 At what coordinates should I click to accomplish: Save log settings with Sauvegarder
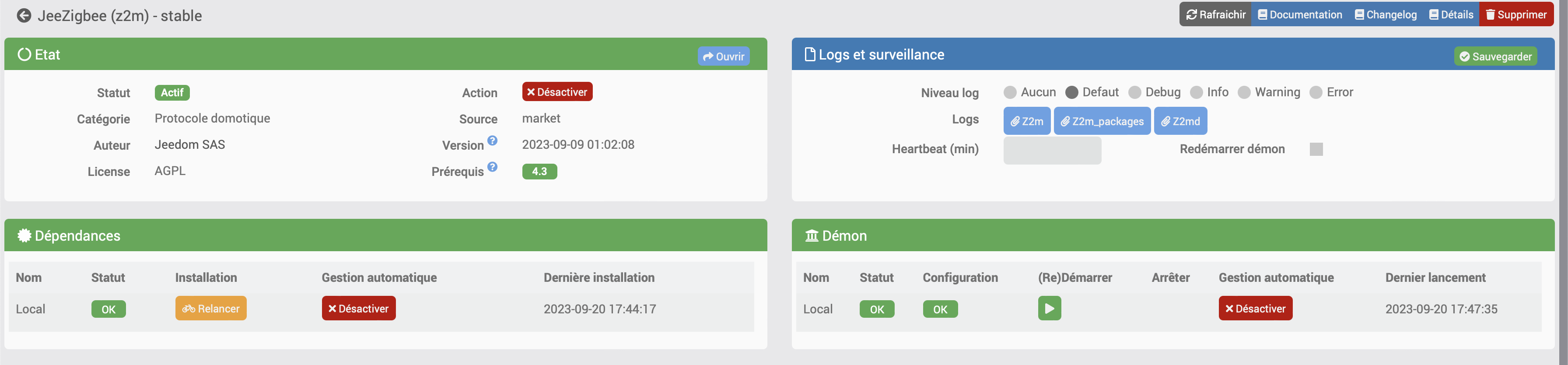click(1495, 56)
